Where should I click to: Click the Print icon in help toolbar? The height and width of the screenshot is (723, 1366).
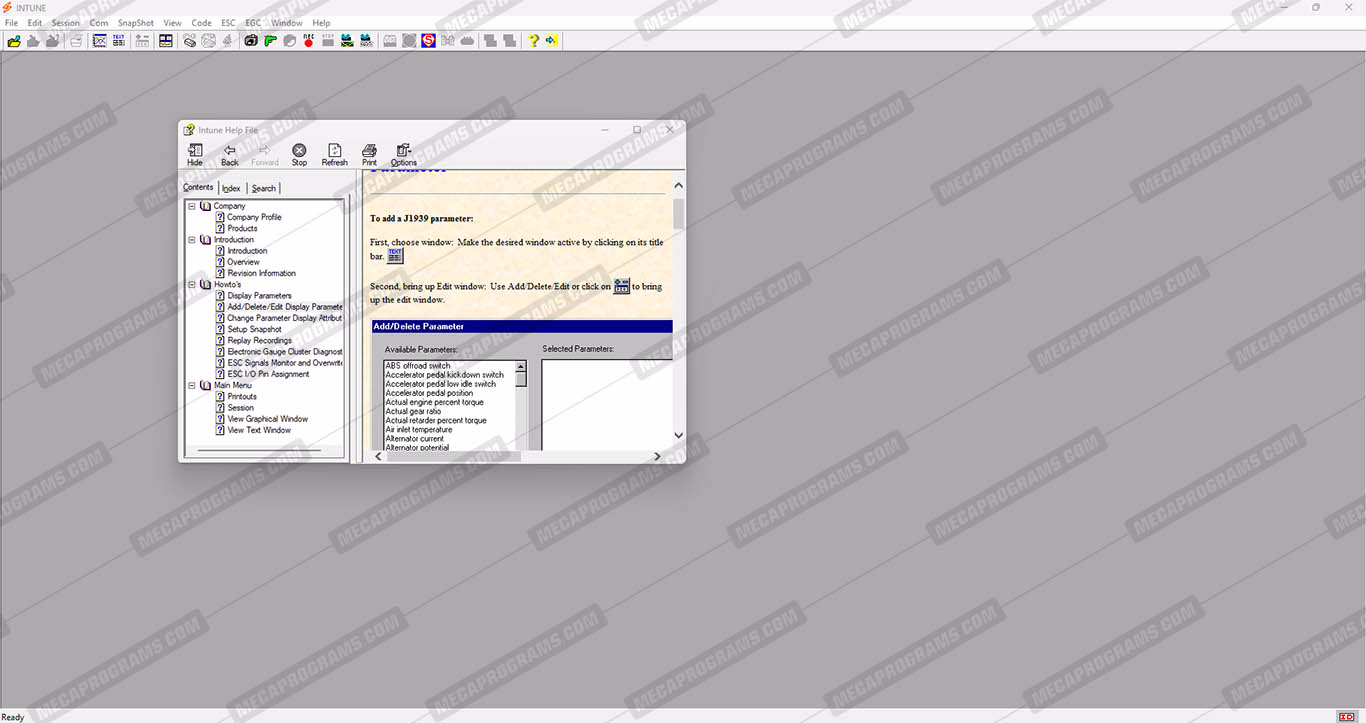pyautogui.click(x=369, y=155)
